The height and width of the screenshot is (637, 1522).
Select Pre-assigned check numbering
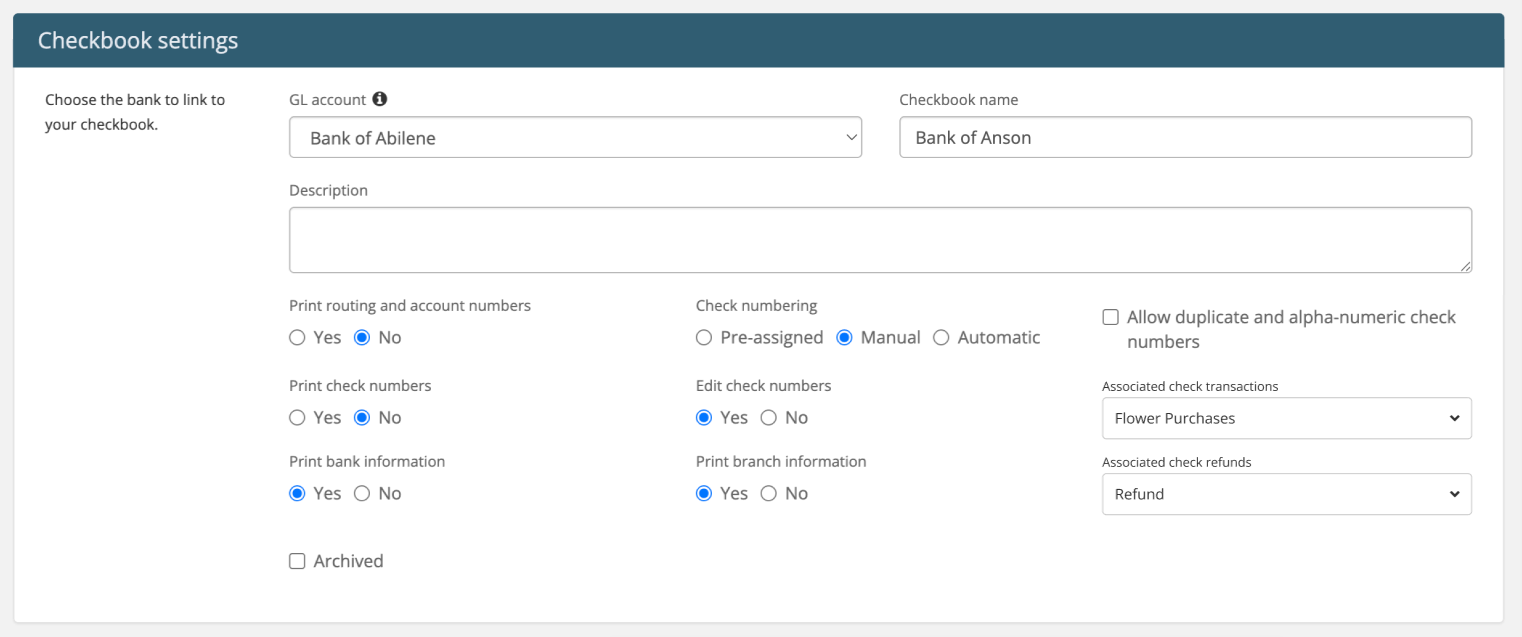point(704,338)
